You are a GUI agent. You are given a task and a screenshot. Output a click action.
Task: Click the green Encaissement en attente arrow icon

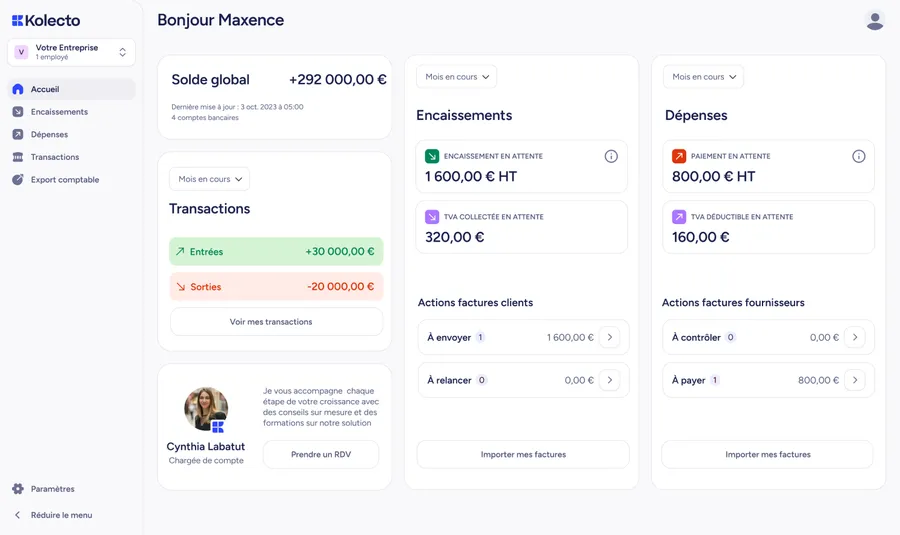[432, 156]
